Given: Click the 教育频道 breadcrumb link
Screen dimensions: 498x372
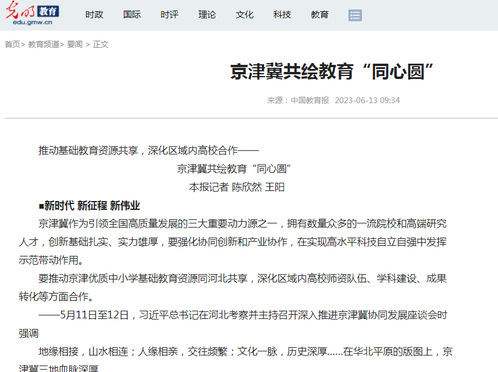Looking at the screenshot, I should [44, 44].
